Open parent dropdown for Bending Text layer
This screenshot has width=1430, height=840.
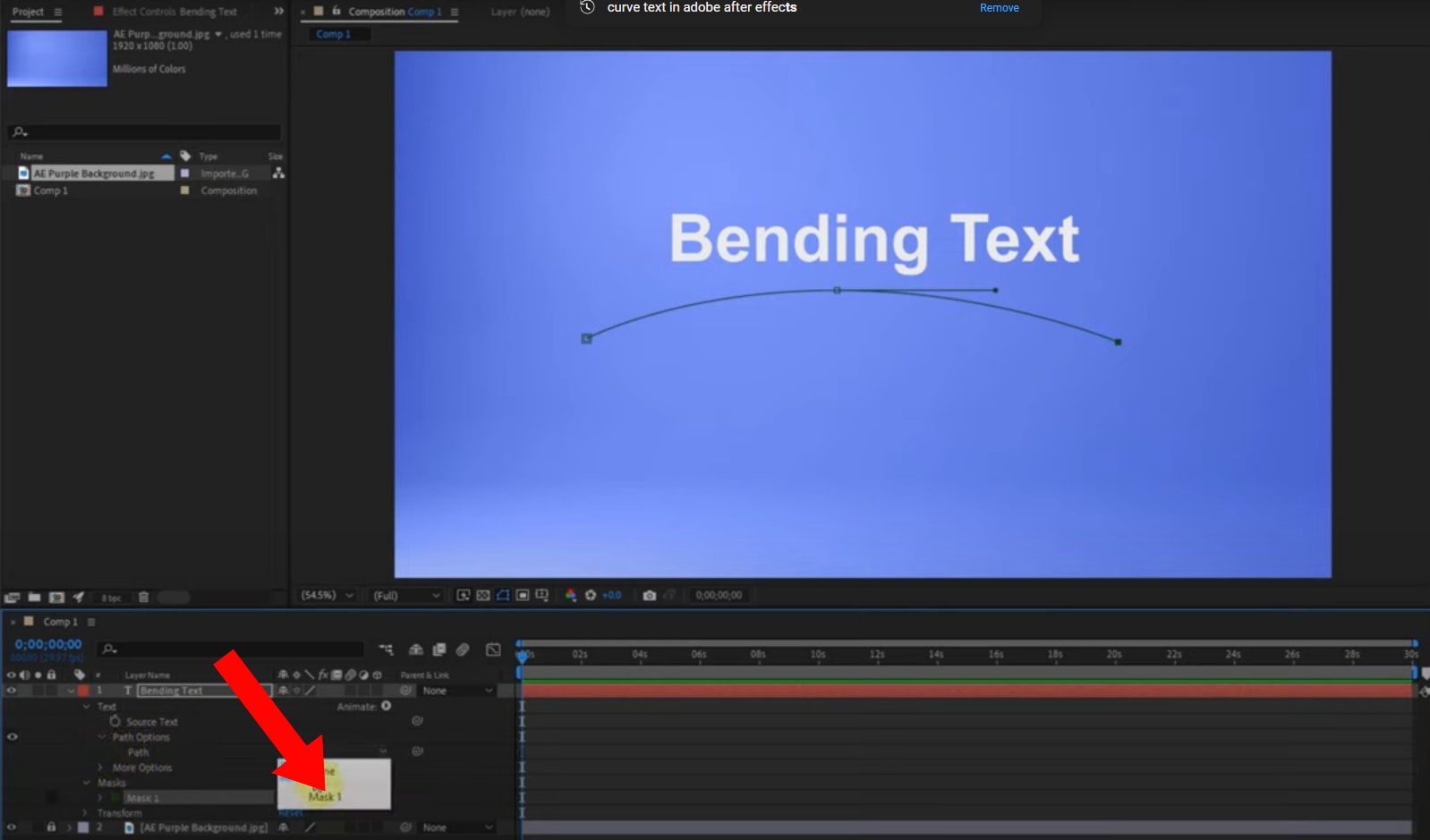[458, 691]
